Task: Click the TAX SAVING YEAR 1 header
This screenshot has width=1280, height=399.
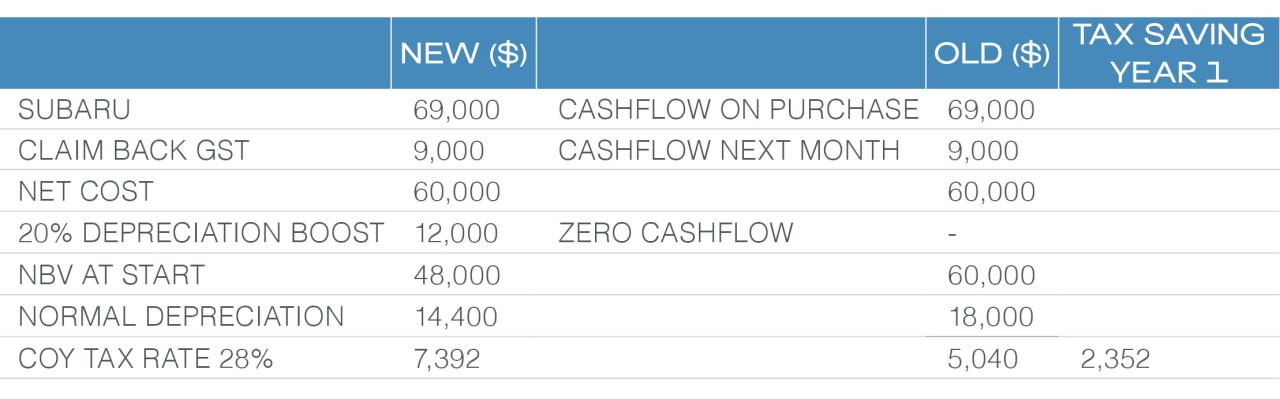Action: [x=1168, y=53]
